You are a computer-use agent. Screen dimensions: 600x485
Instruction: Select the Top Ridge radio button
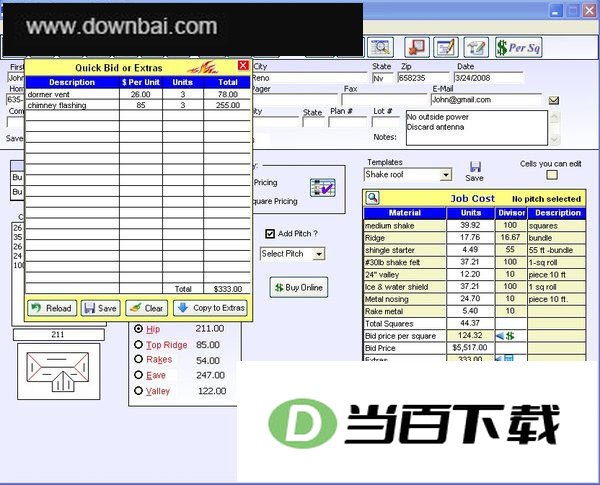click(139, 345)
